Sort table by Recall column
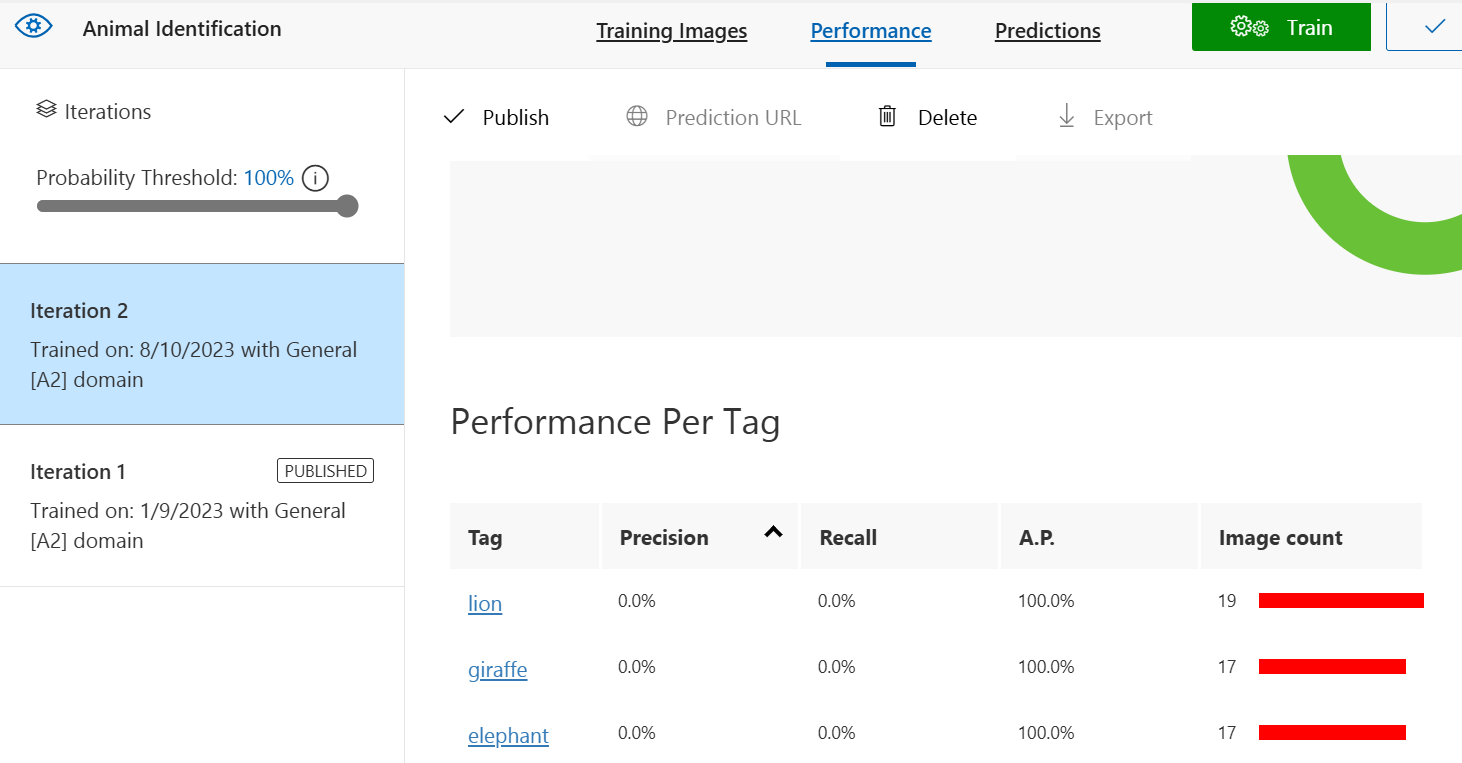The image size is (1462, 763). (848, 538)
